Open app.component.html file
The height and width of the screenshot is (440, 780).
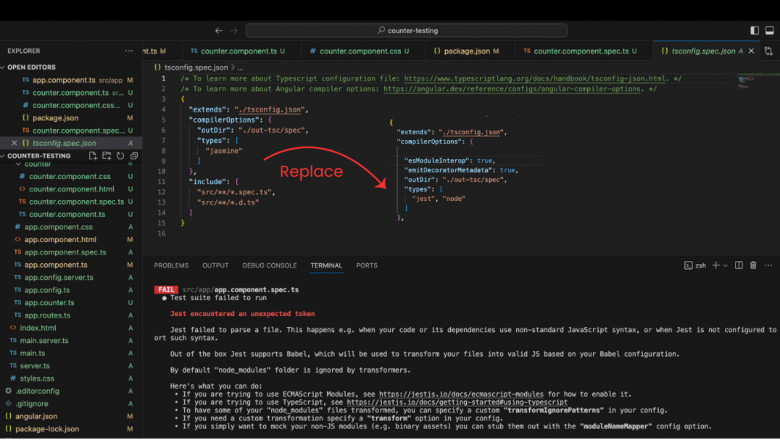click(60, 240)
